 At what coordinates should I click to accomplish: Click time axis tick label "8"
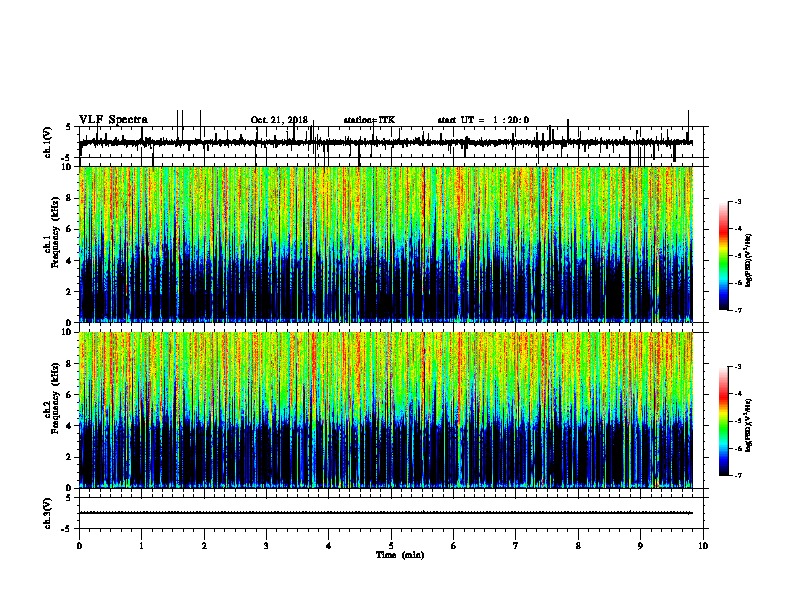point(578,546)
